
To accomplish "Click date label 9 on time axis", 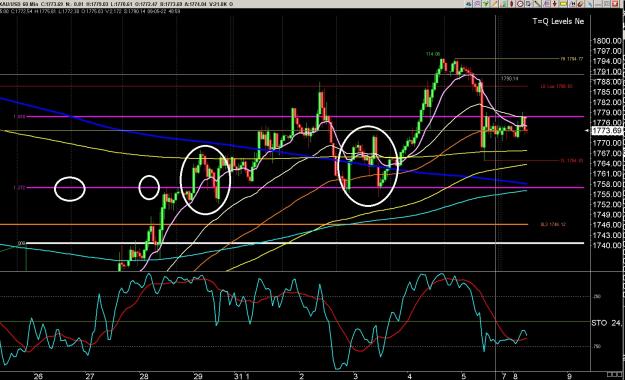I will 569,376.
